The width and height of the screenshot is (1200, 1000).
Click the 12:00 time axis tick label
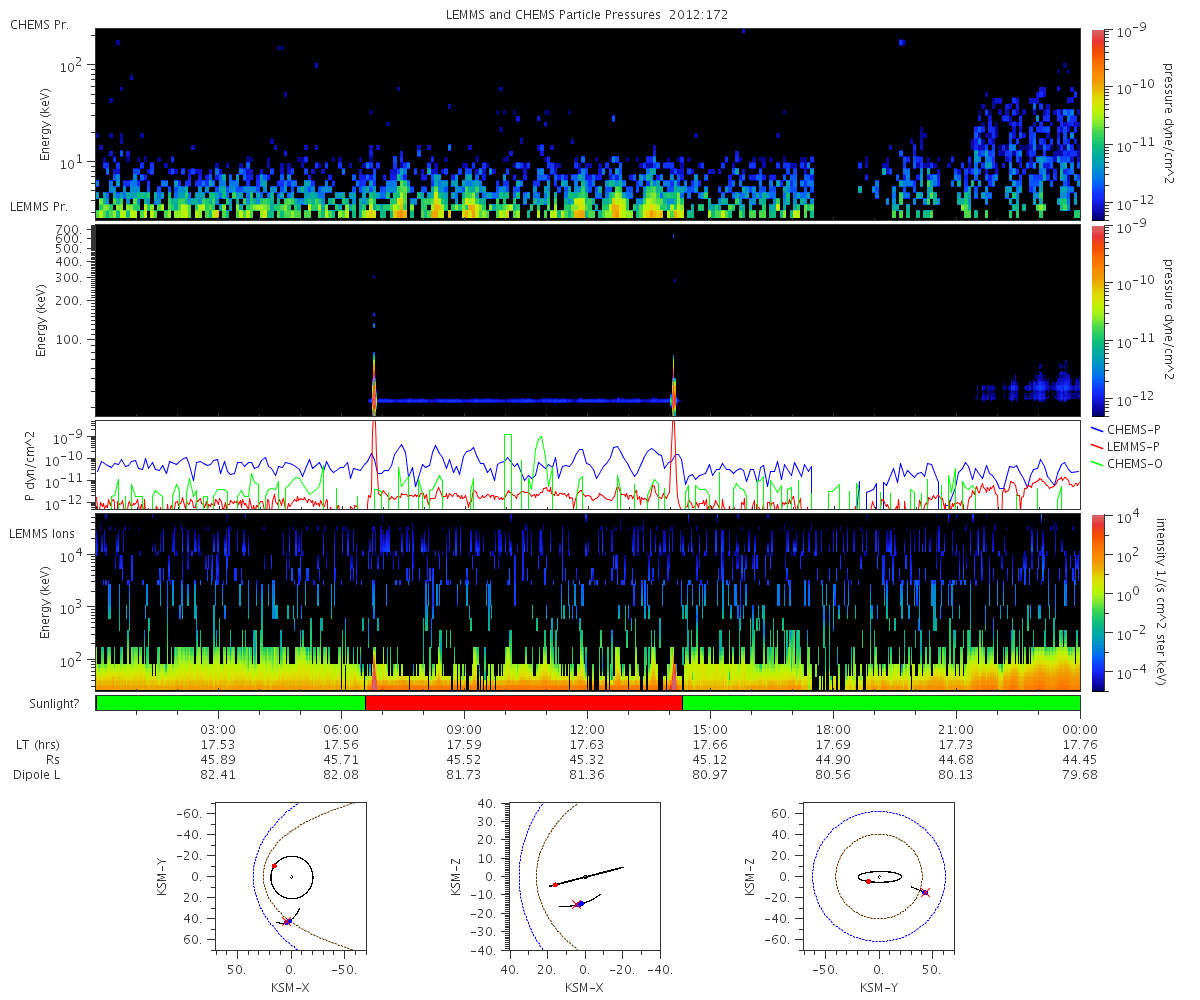pos(587,729)
